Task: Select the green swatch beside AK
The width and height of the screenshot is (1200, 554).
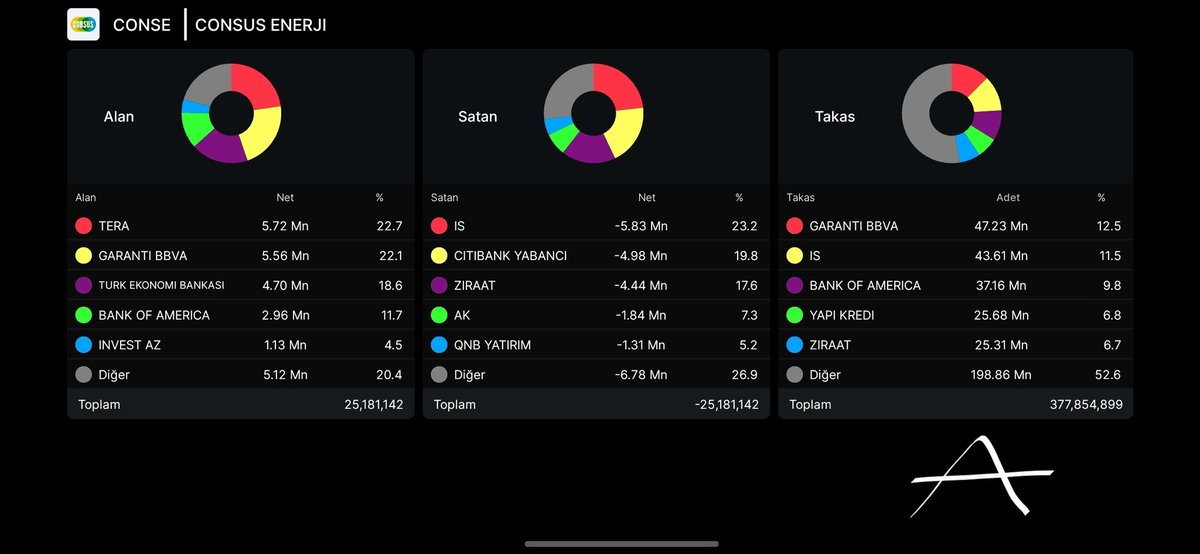Action: [x=439, y=315]
